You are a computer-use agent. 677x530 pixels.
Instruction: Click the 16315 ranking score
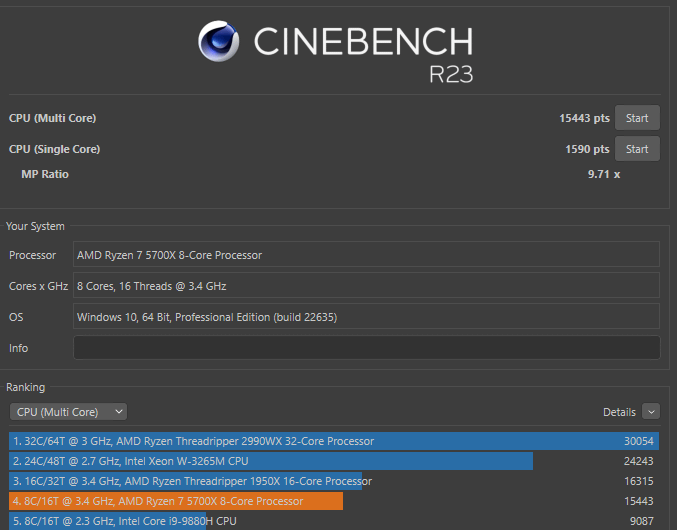pyautogui.click(x=639, y=481)
